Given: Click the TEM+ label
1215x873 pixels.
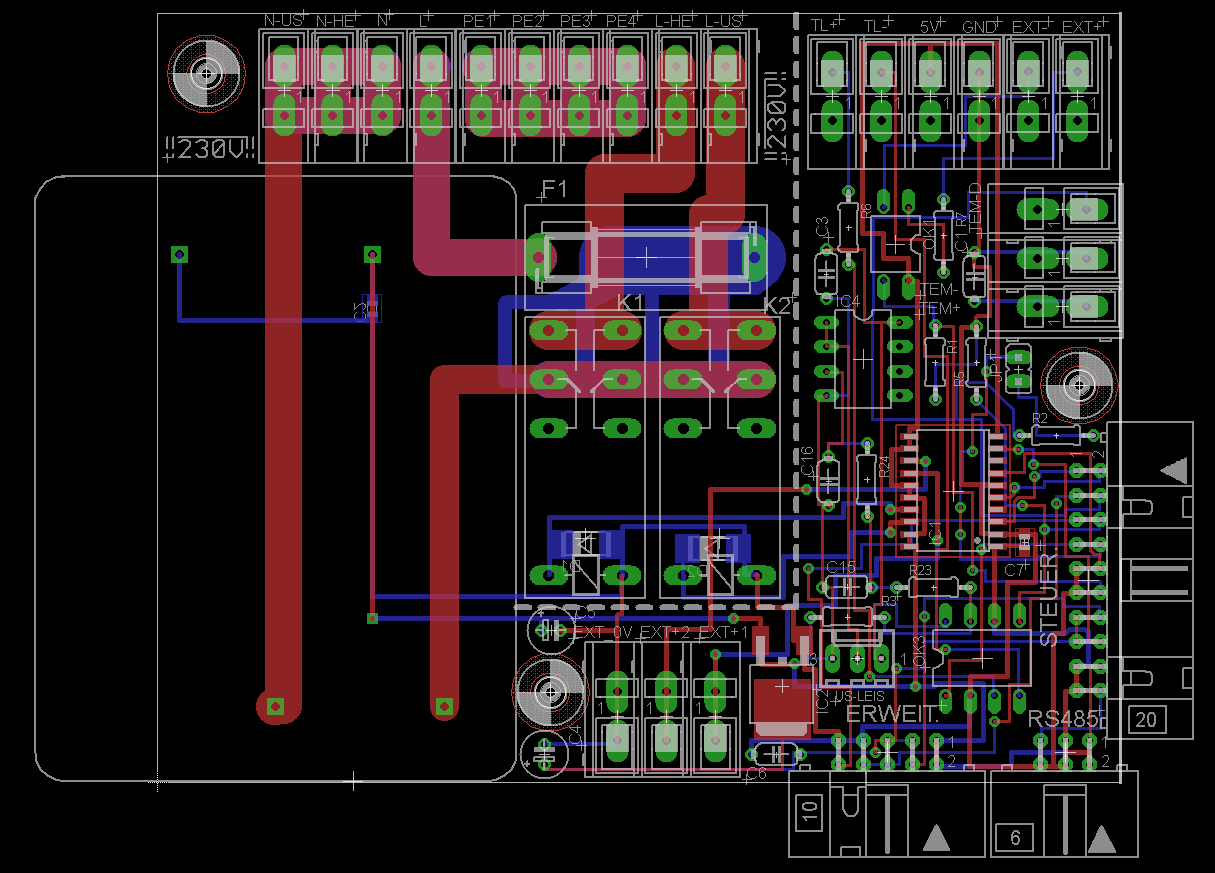Looking at the screenshot, I should (x=939, y=308).
